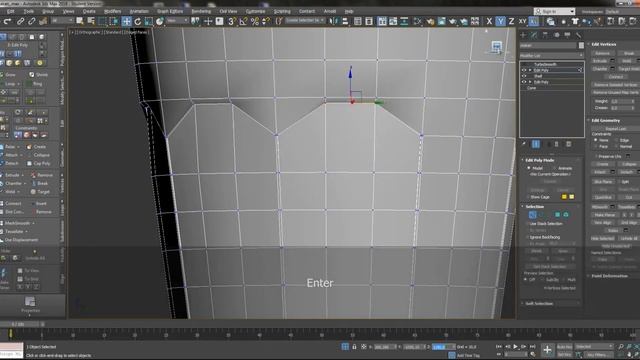
Task: Click the Repeat Last button
Action: [x=616, y=128]
